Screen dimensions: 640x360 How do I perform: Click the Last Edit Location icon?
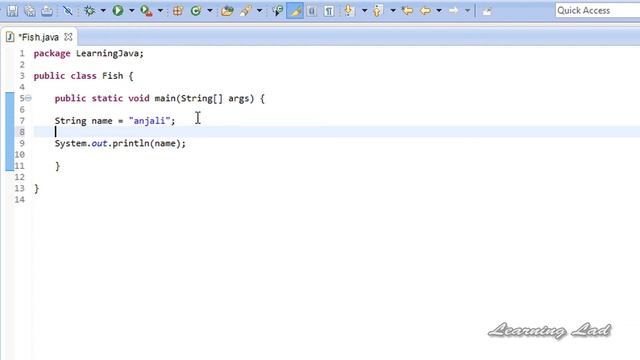tap(407, 11)
